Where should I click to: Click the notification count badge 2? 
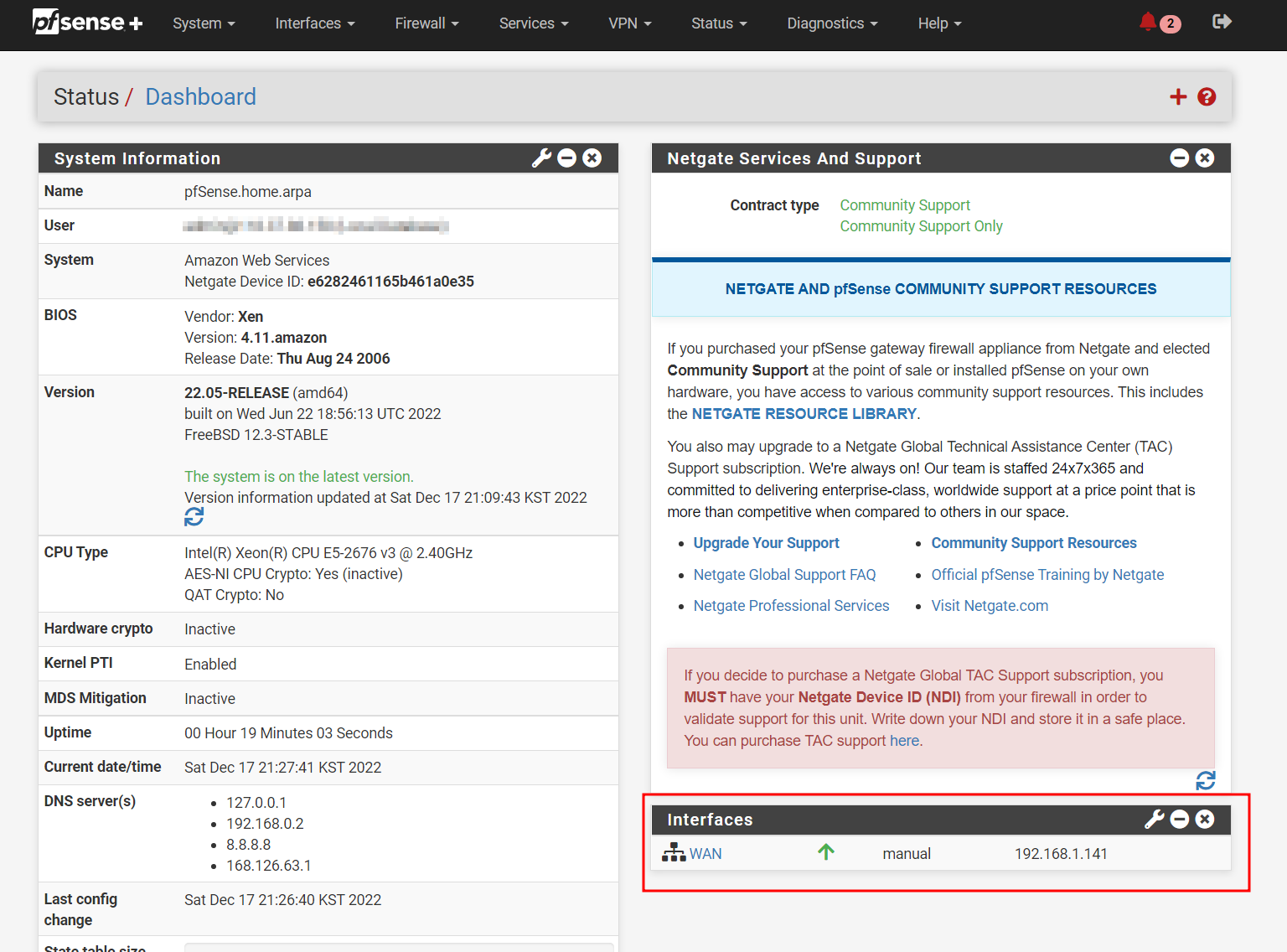point(1171,24)
